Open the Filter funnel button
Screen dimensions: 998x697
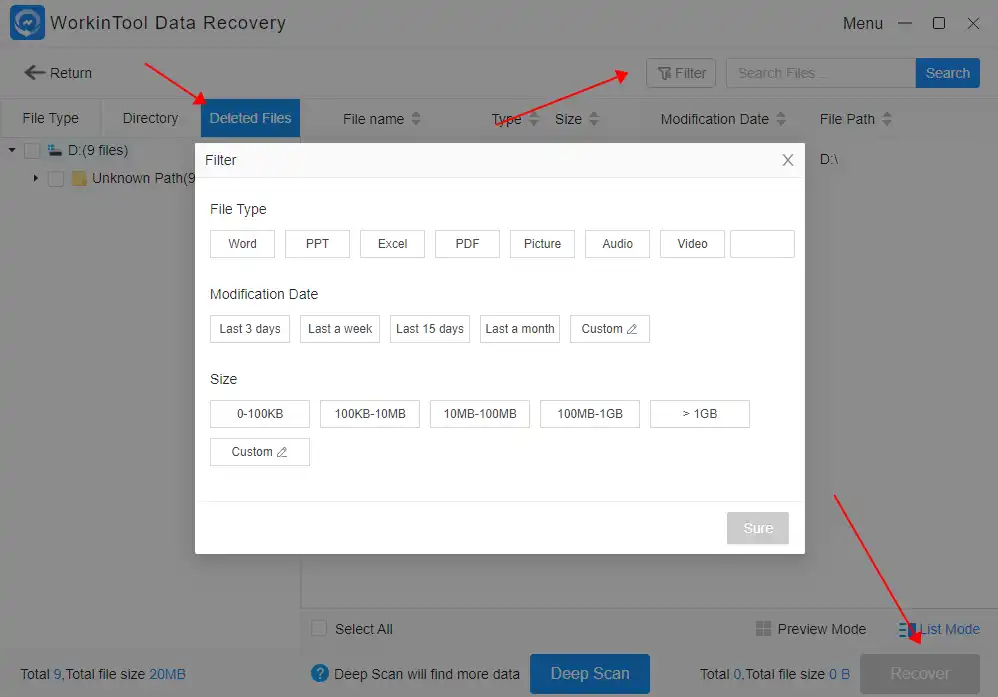point(681,73)
